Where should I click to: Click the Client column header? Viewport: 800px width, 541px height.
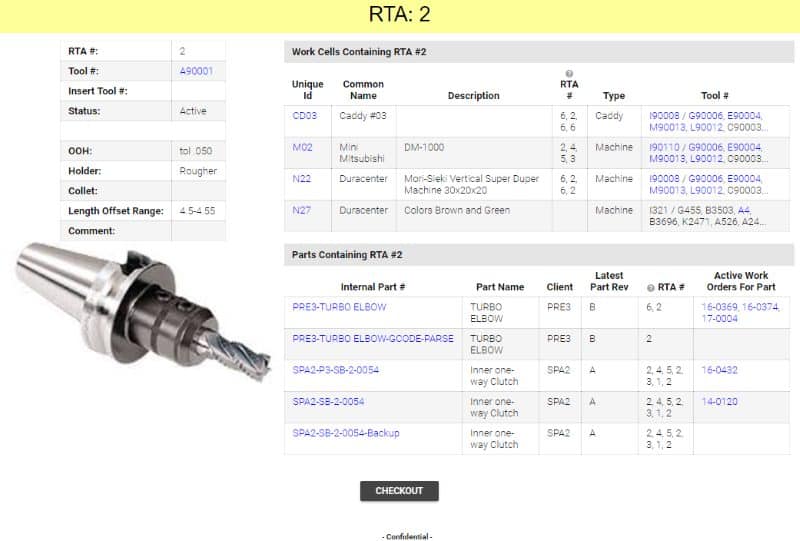tap(560, 287)
